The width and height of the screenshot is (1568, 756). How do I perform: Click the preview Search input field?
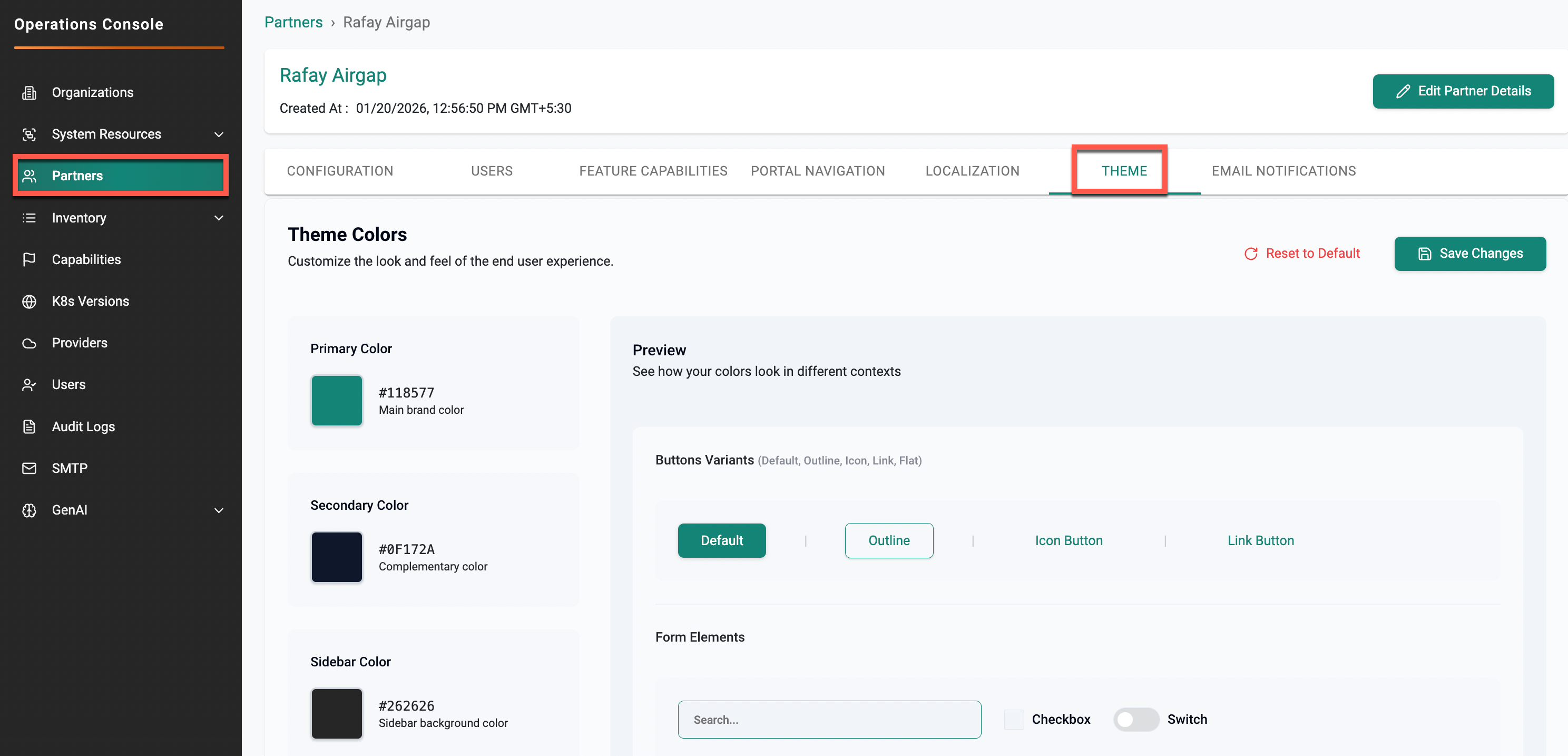[829, 720]
